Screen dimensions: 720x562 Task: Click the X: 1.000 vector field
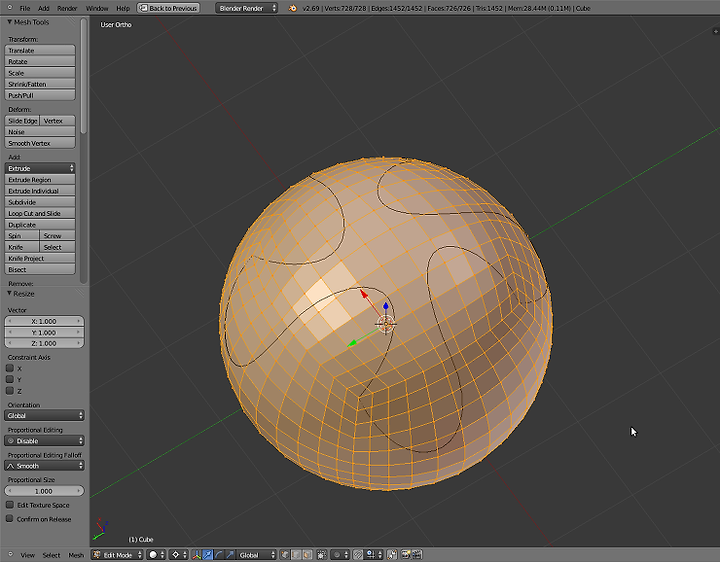click(x=44, y=321)
